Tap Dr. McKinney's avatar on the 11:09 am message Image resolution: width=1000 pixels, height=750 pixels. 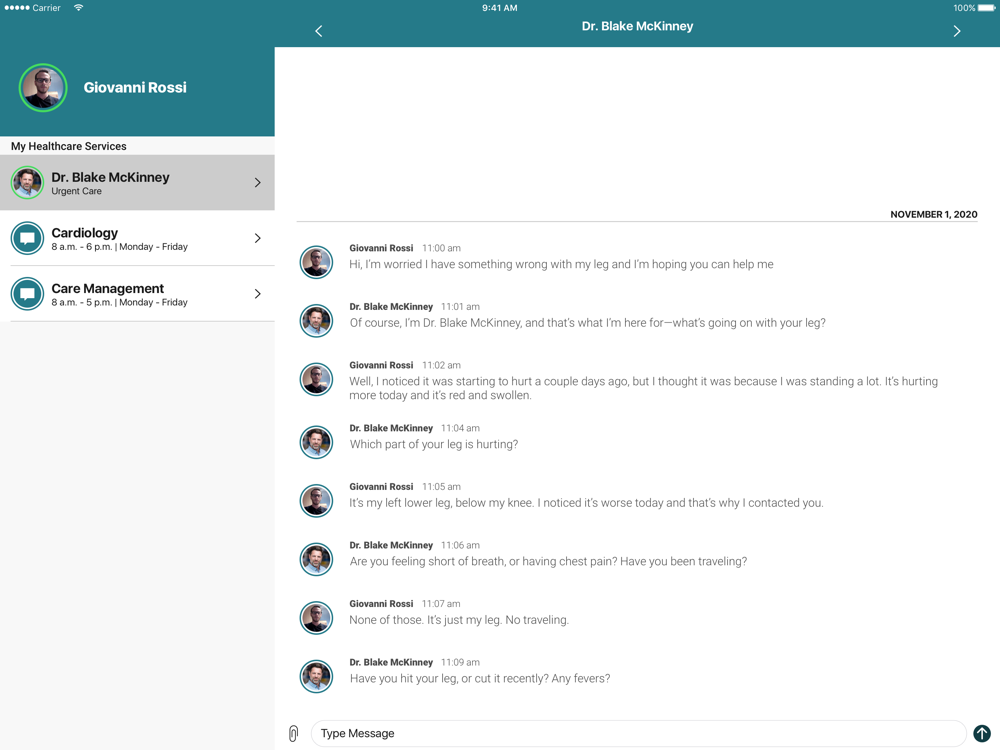316,676
